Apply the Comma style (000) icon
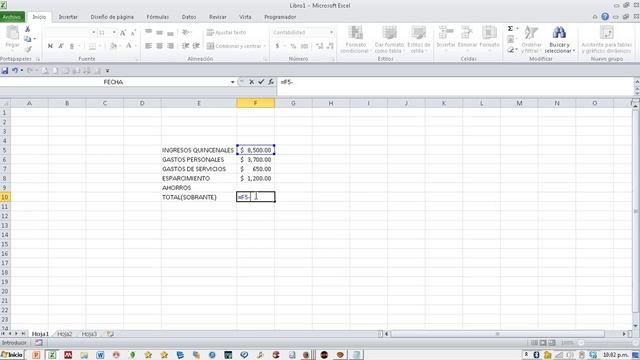Viewport: 640px width, 360px height. [304, 46]
